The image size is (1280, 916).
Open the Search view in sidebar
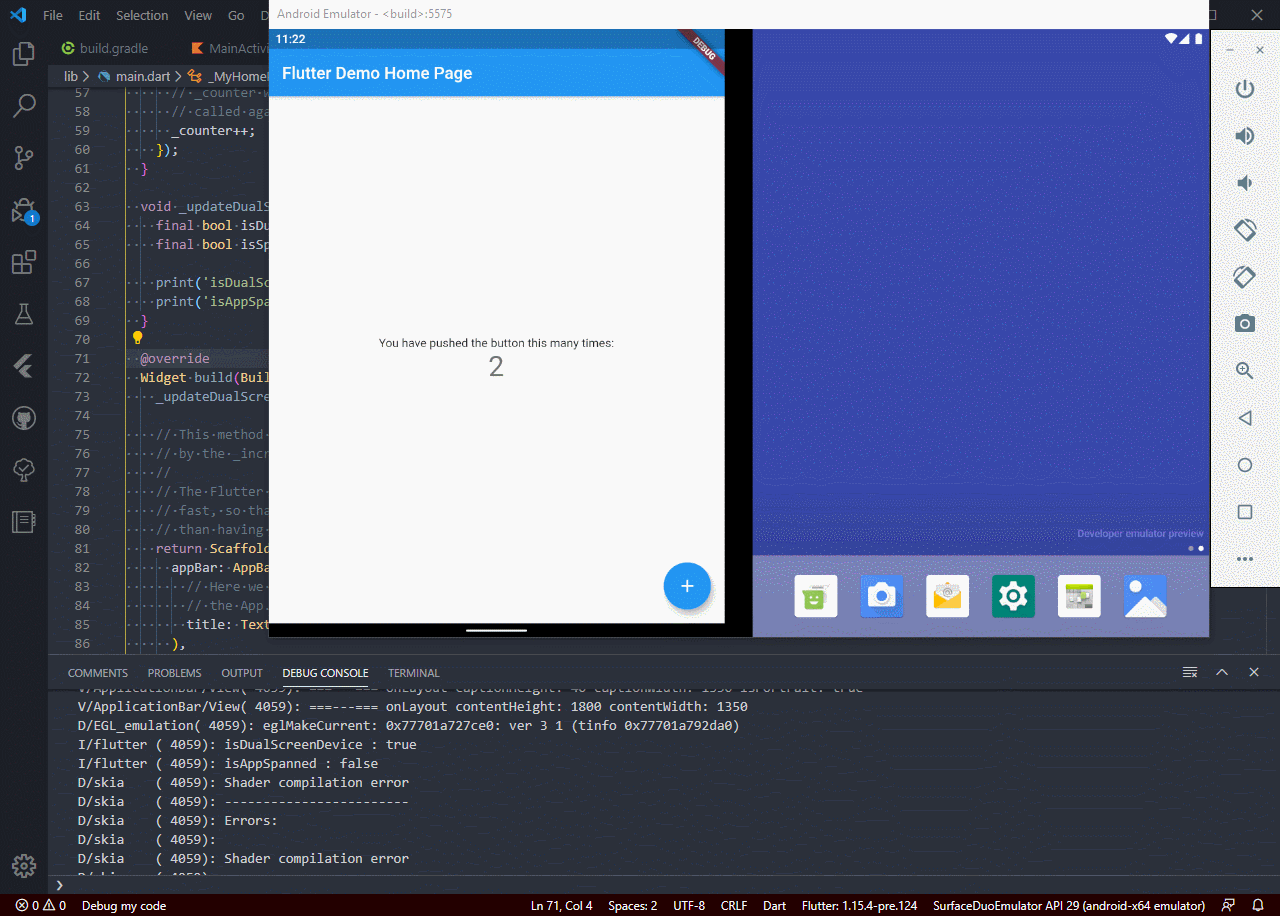(x=23, y=105)
